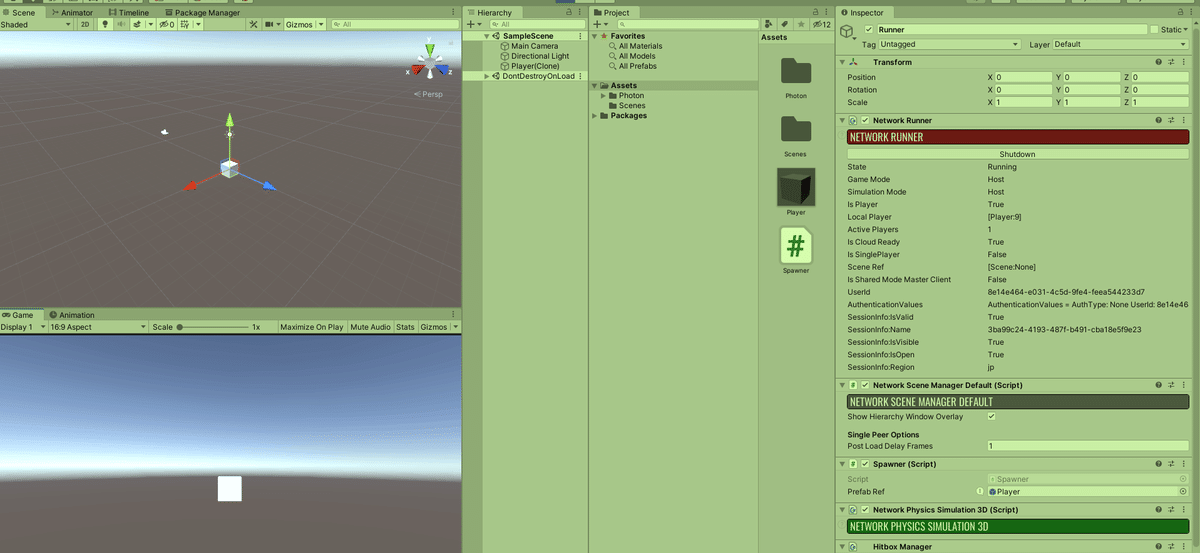The image size is (1200, 553).
Task: Open the Tag Untagged dropdown
Action: [x=948, y=44]
